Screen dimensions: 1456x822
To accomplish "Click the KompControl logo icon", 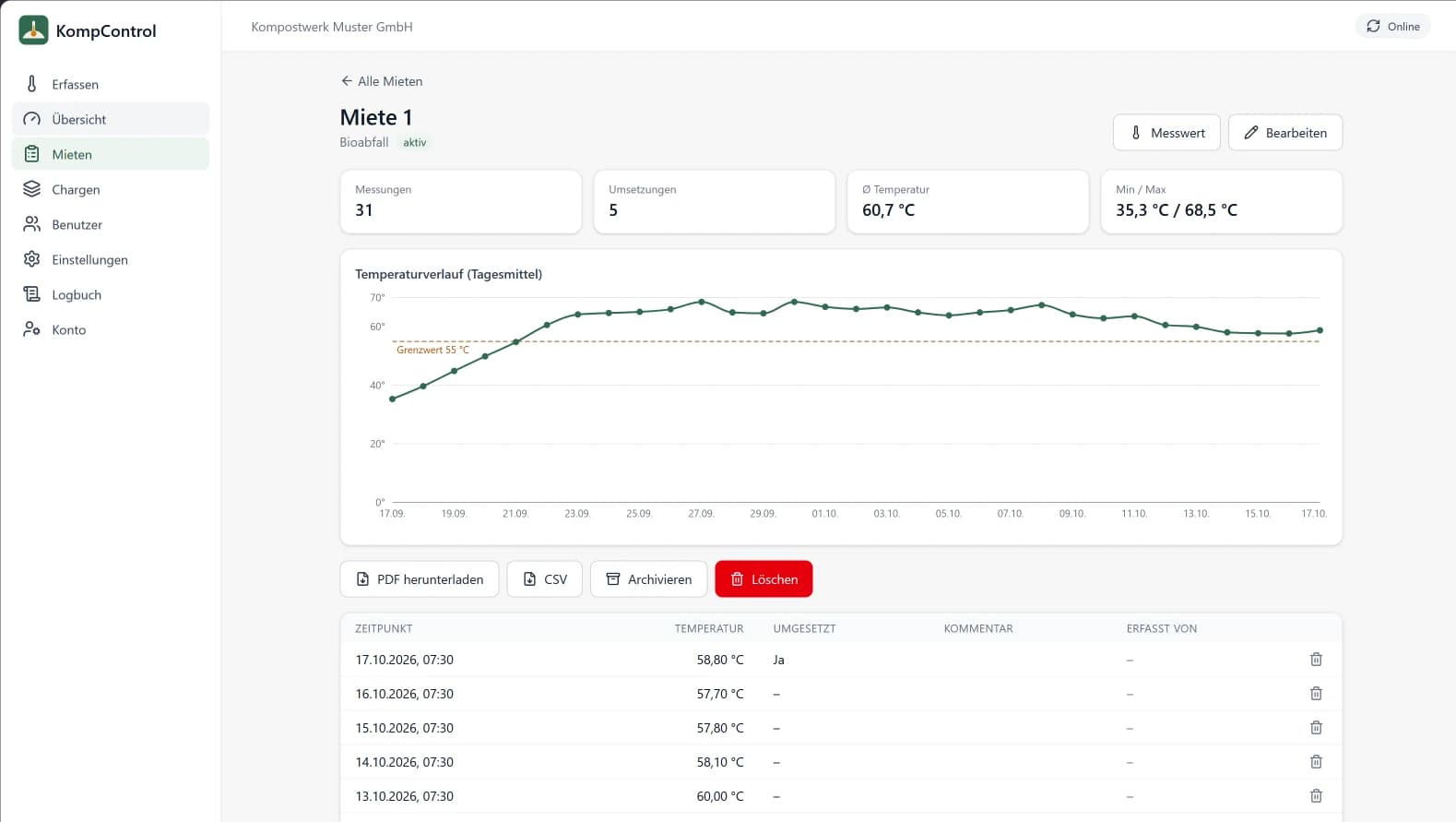I will 33,30.
